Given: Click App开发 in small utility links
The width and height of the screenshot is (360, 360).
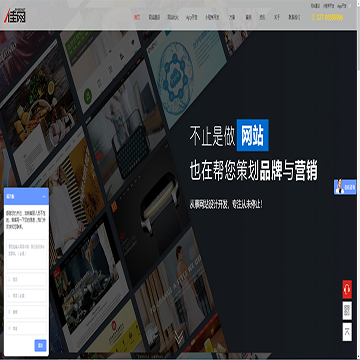Looking at the screenshot, I should 342,6.
